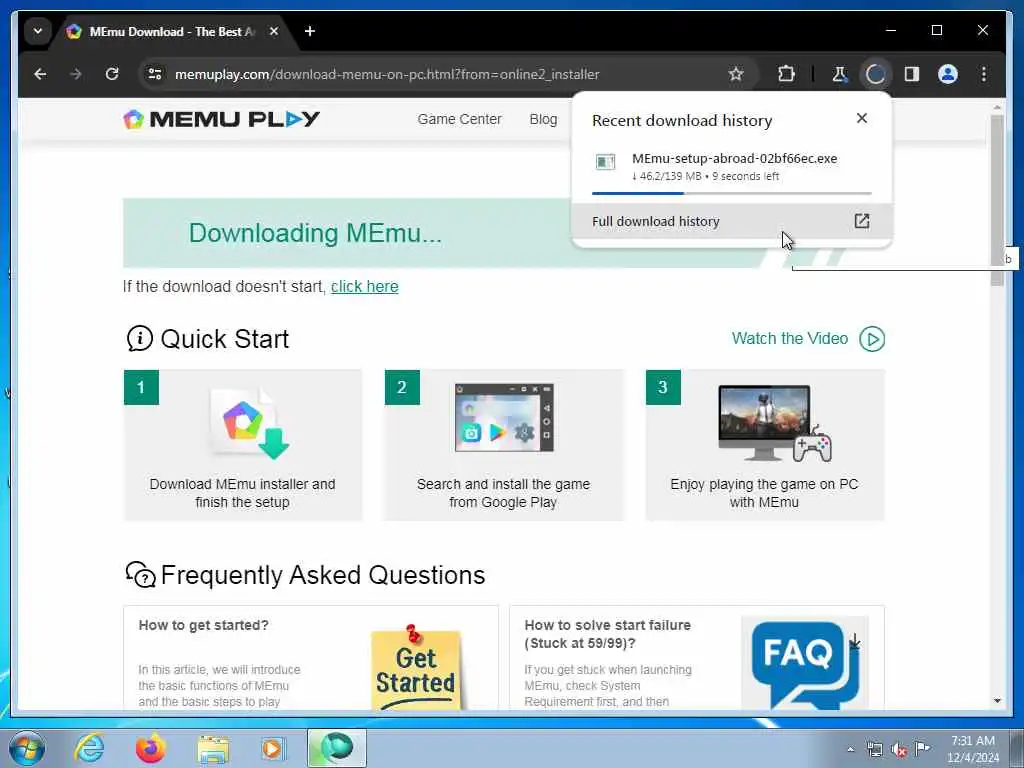The width and height of the screenshot is (1024, 768).
Task: Click the play circle icon beside Watch the Video
Action: tap(872, 339)
